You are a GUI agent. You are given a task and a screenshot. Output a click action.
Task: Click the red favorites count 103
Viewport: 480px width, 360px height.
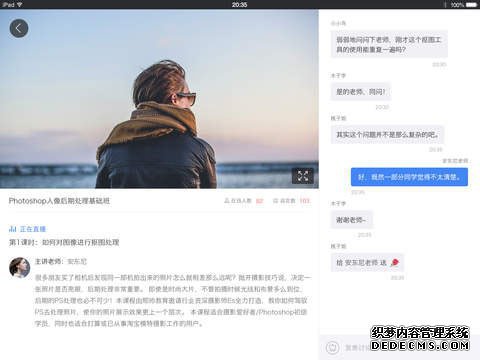pyautogui.click(x=304, y=201)
